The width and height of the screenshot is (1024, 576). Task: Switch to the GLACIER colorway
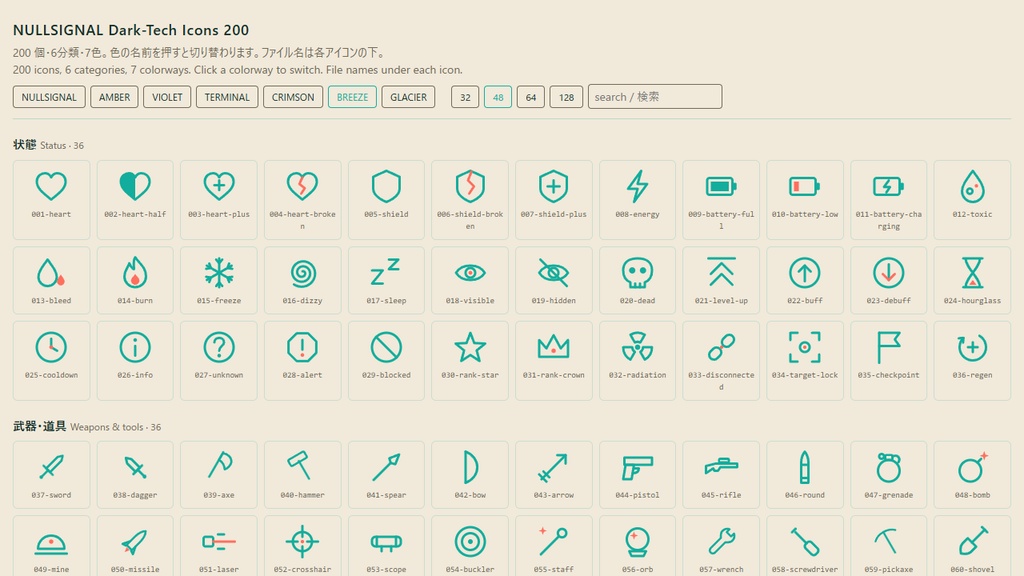point(408,97)
